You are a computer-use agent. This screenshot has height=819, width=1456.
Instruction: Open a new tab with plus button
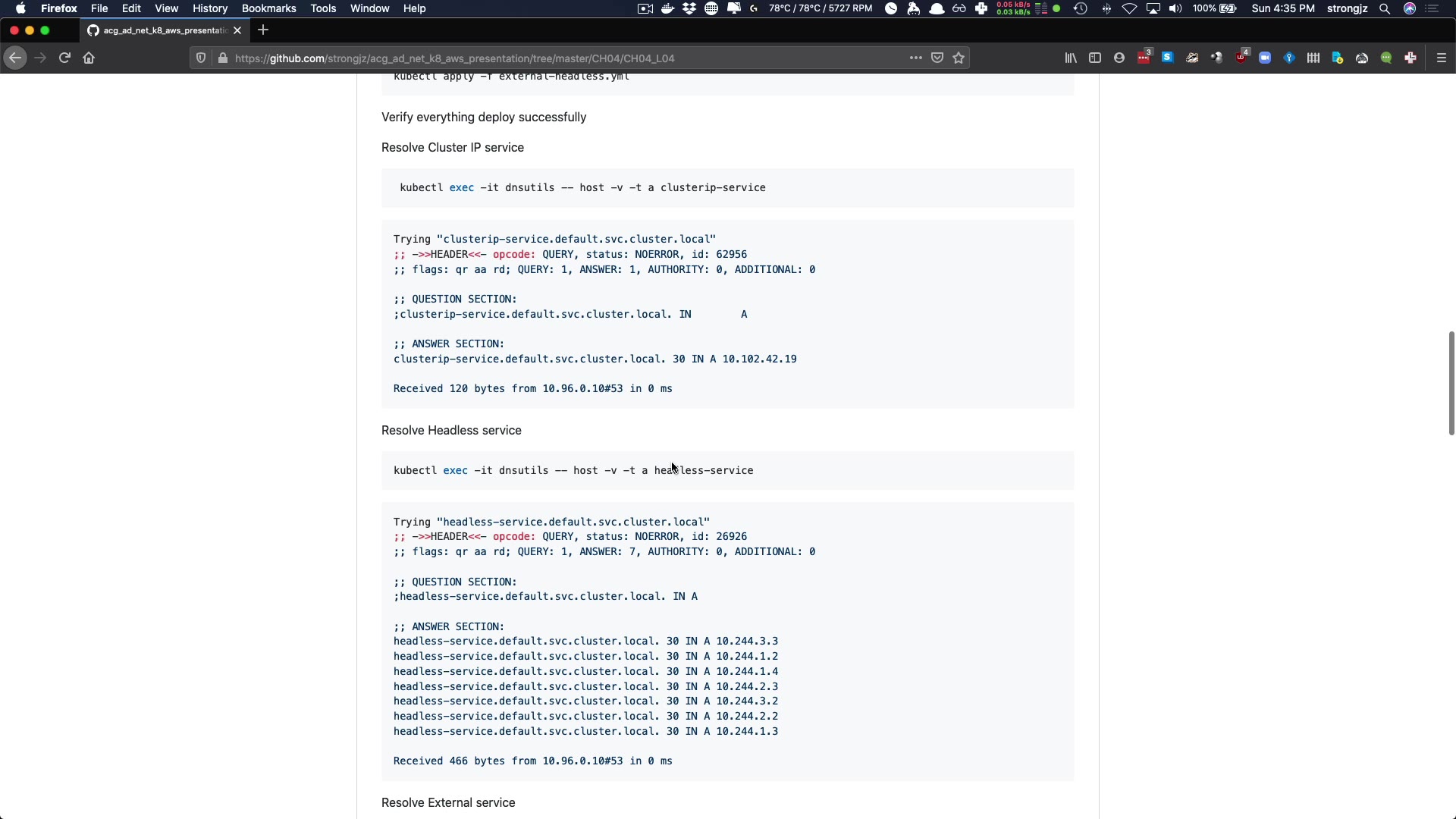[x=263, y=30]
